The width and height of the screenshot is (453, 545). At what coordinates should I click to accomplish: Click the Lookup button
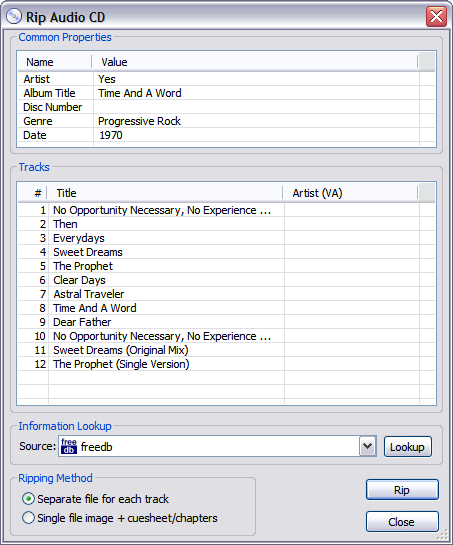[x=407, y=447]
